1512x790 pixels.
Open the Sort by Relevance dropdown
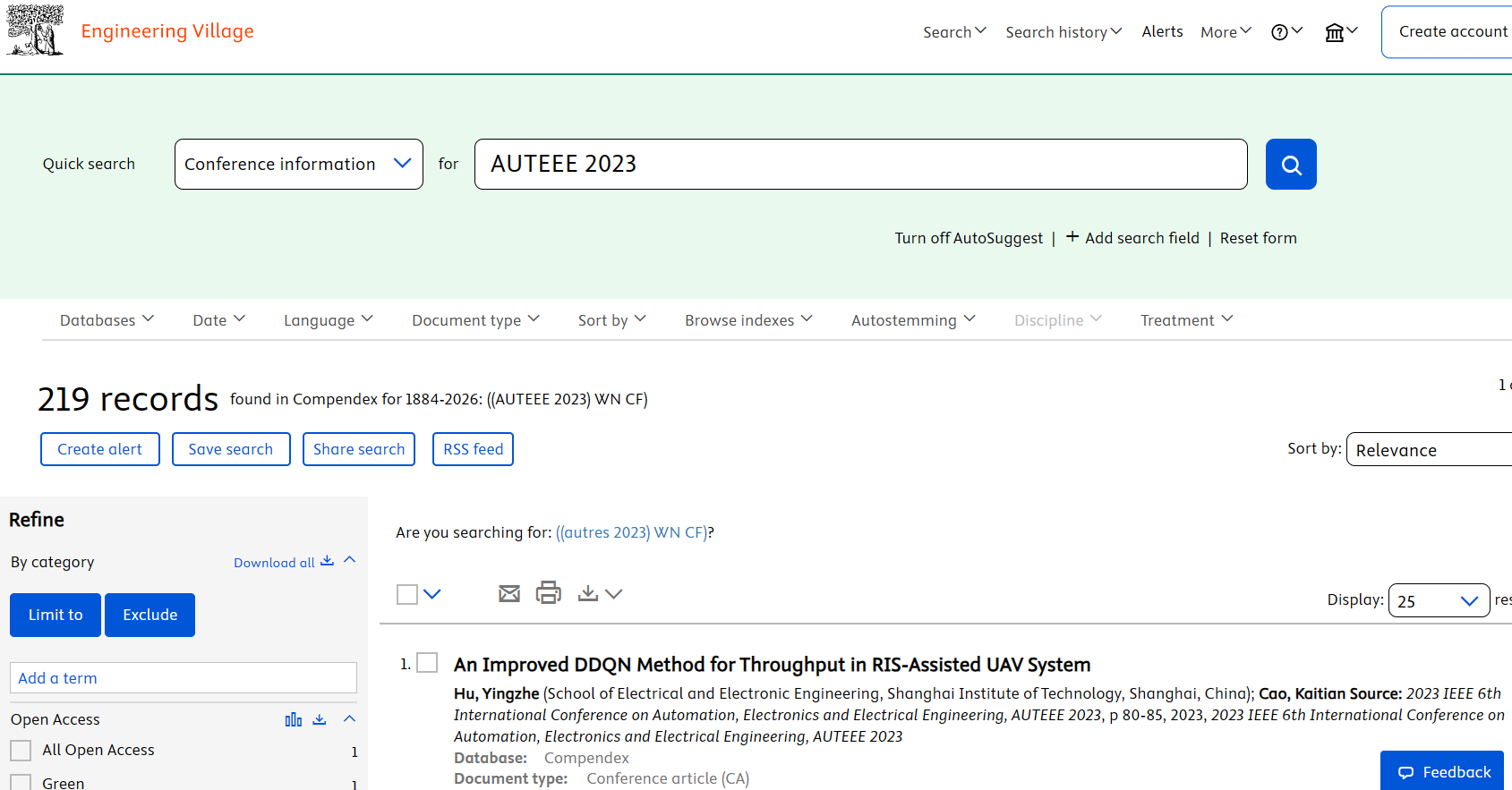[1429, 449]
